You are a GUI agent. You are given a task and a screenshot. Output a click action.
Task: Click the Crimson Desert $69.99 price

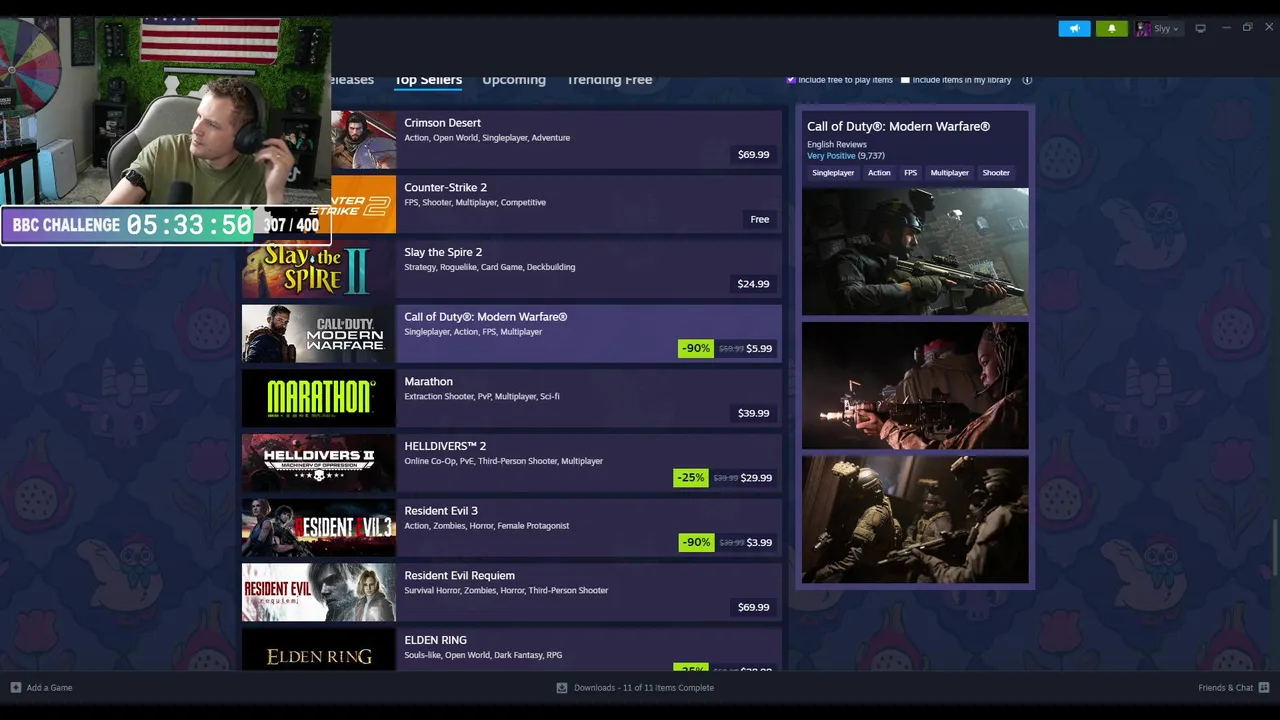(753, 155)
